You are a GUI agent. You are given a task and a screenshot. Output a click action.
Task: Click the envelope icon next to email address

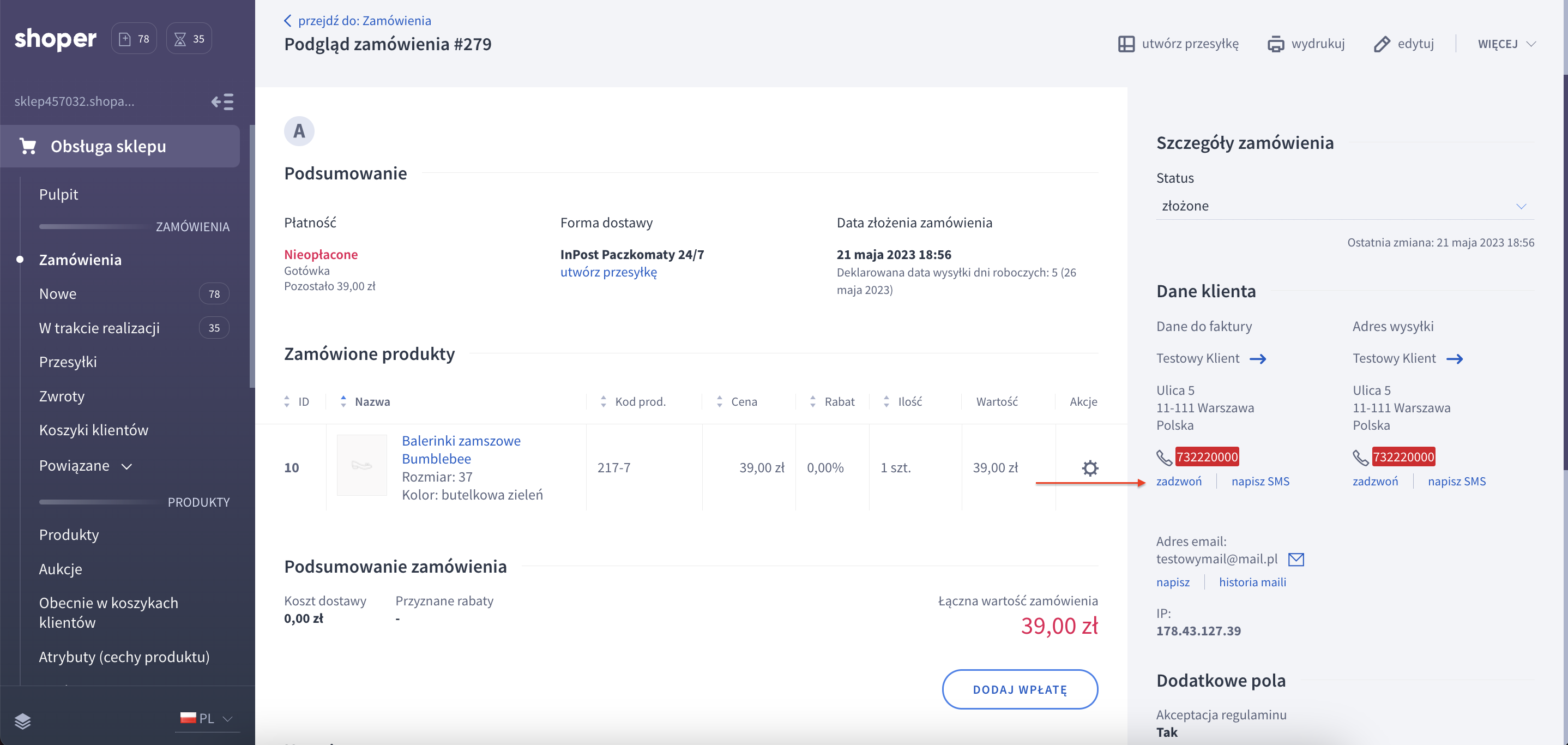[1296, 558]
